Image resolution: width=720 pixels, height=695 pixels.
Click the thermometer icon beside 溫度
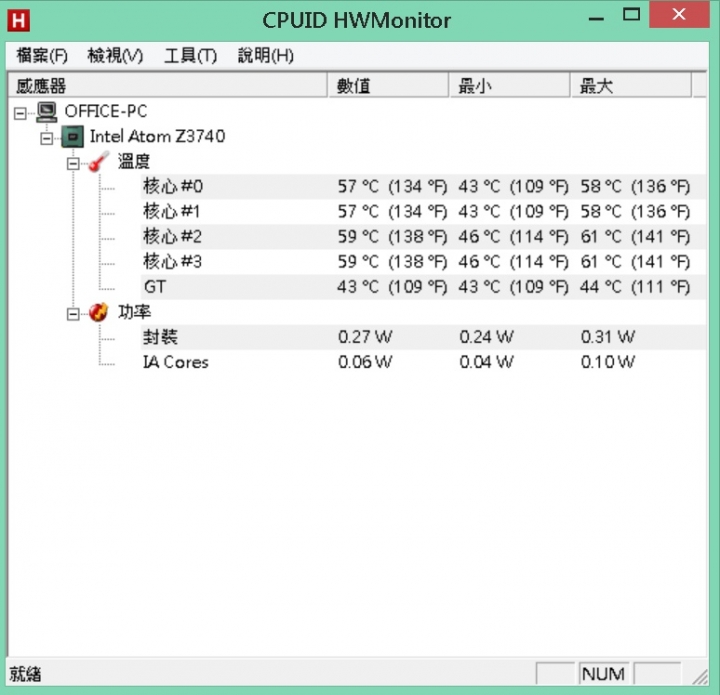pos(99,162)
